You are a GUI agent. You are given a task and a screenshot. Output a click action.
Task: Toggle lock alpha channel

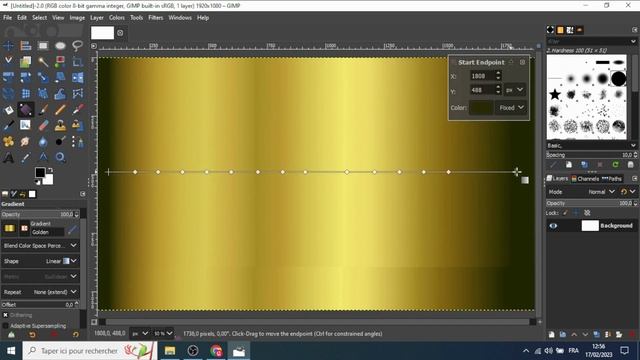click(587, 213)
